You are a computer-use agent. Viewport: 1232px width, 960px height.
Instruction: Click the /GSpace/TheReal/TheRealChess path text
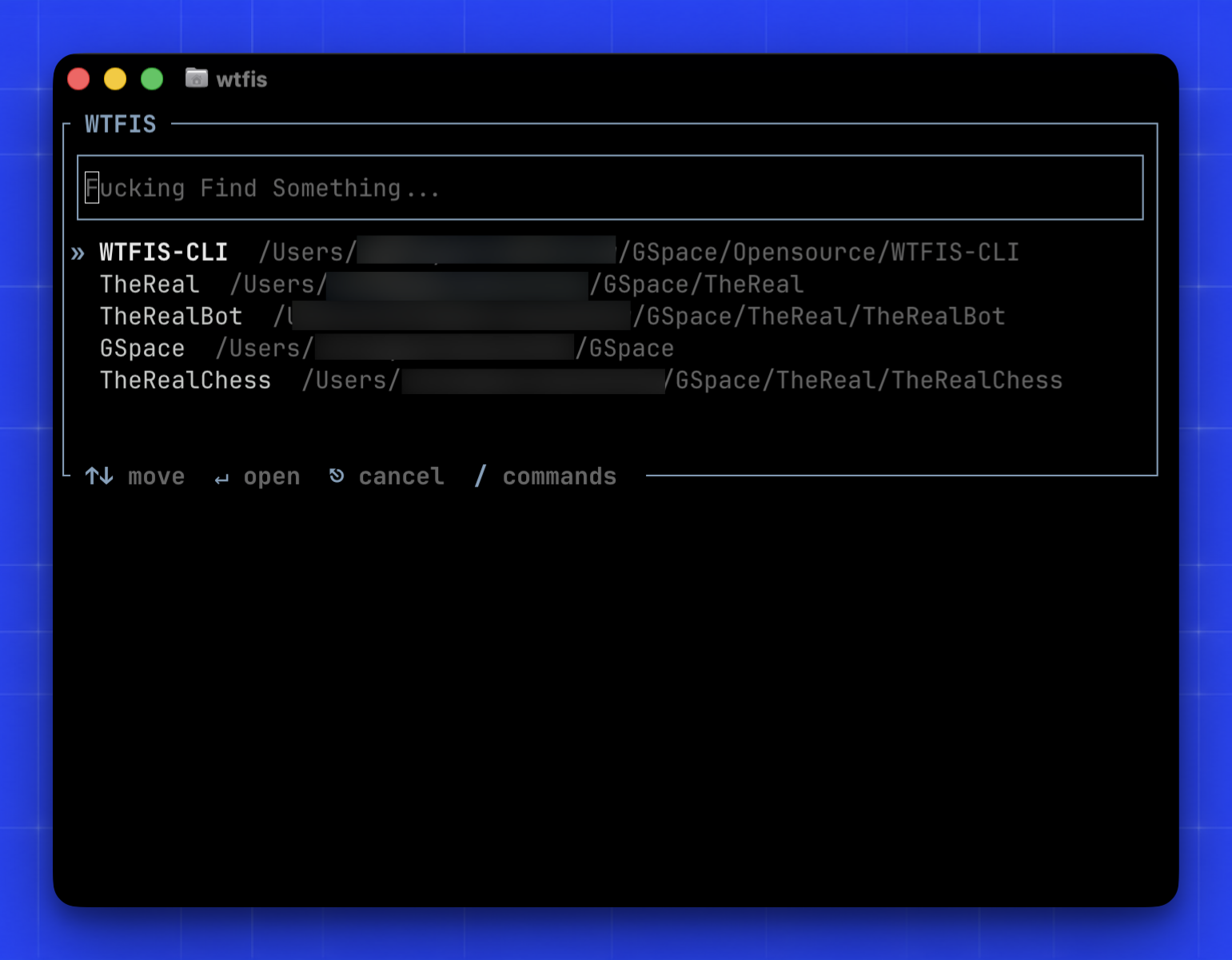863,380
